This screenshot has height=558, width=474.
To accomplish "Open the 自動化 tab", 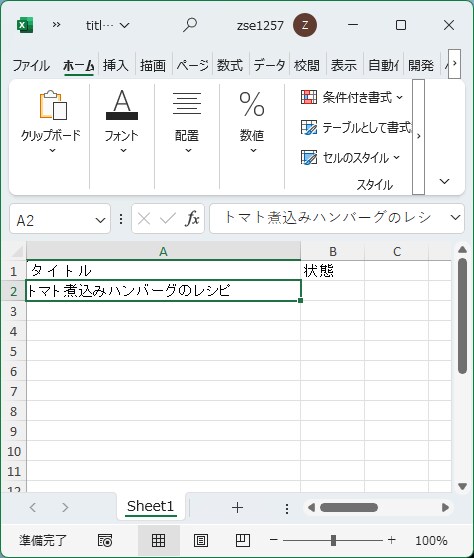I will tap(383, 65).
